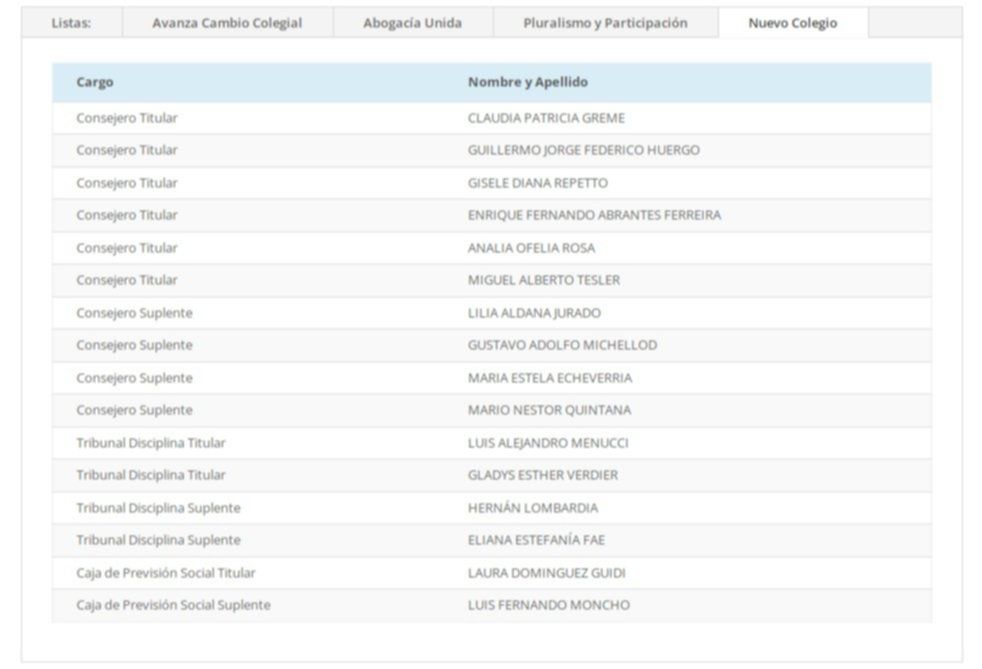982x669 pixels.
Task: Select the Gisele Diana Repetto name
Action: tap(537, 183)
